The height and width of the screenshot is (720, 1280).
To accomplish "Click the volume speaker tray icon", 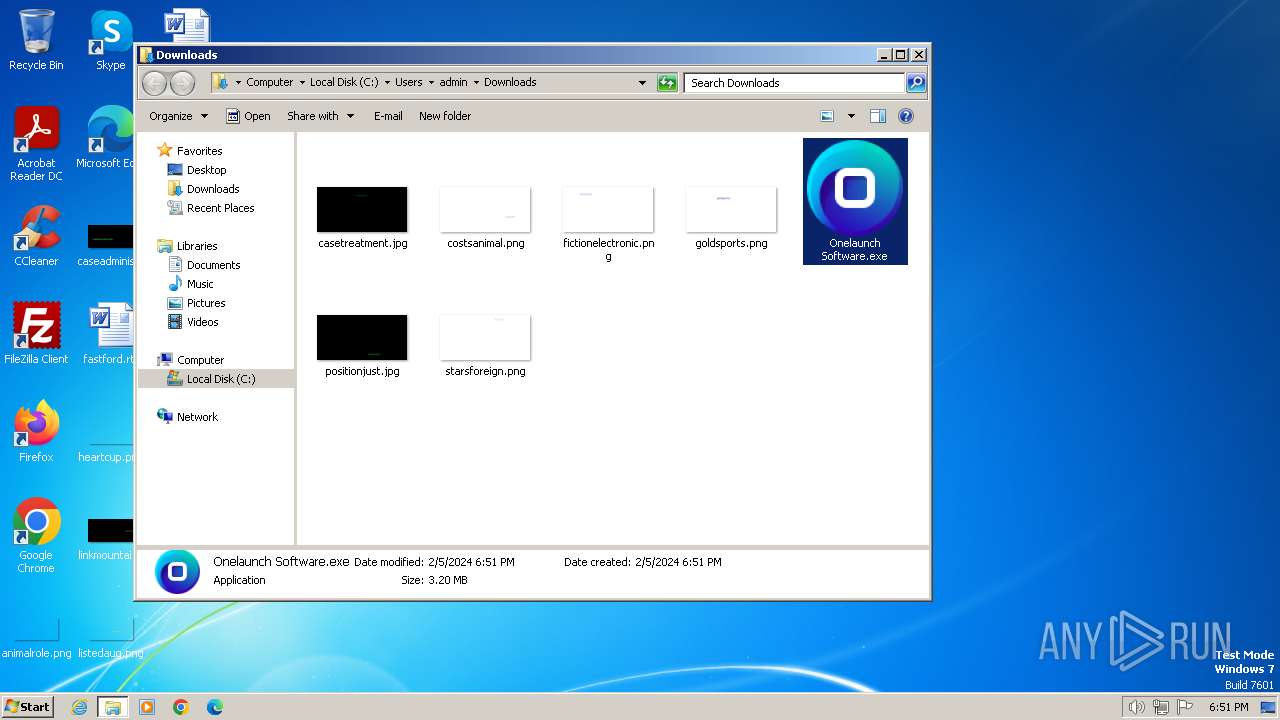I will (1136, 707).
